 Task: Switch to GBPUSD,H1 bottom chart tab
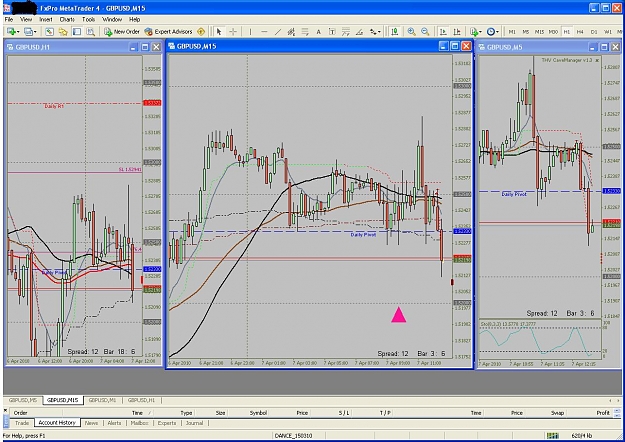[x=142, y=400]
